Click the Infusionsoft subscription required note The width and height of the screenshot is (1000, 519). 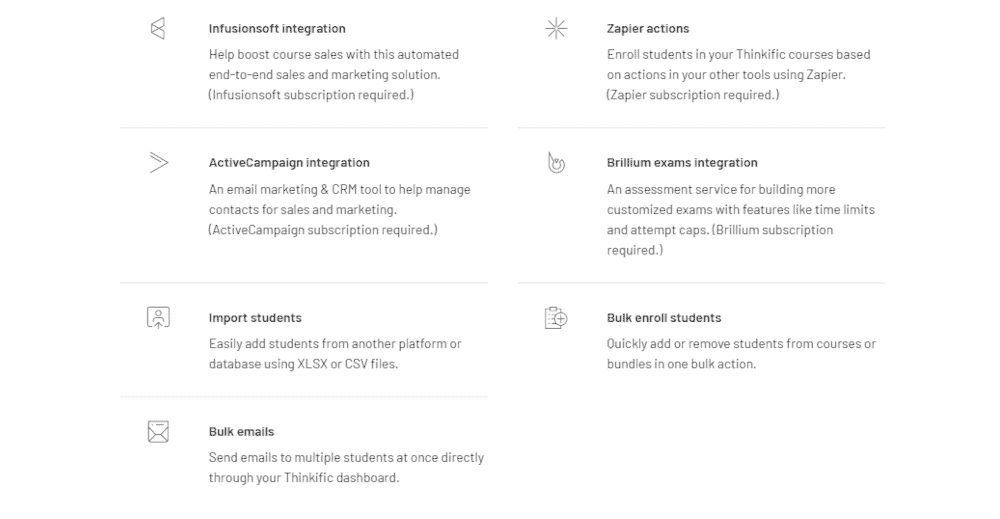[x=311, y=95]
